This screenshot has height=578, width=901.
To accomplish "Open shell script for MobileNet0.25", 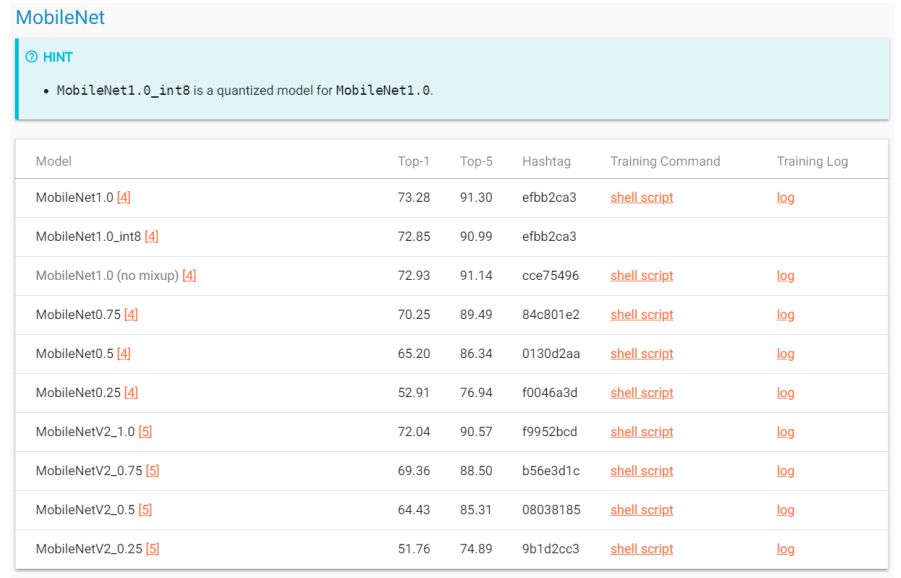I will 641,393.
